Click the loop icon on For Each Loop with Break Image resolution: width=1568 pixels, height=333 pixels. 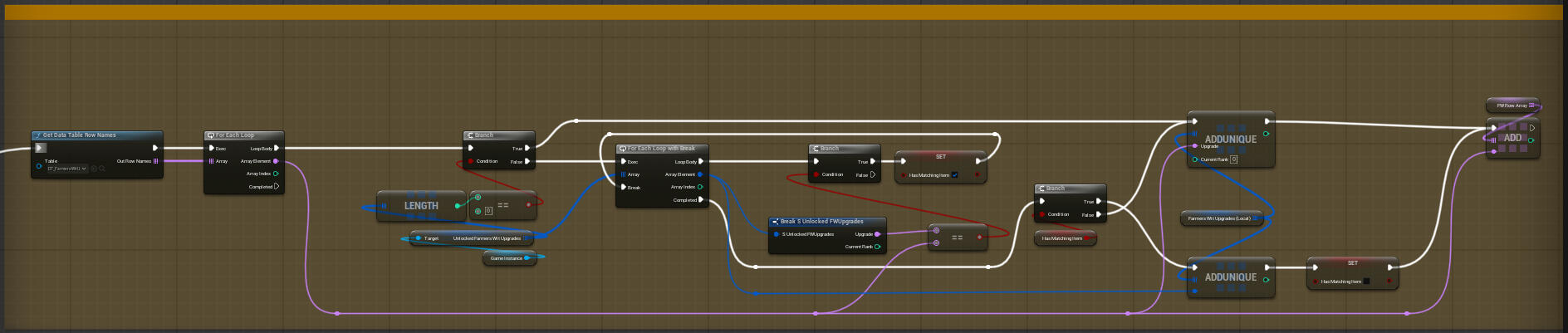coord(623,149)
